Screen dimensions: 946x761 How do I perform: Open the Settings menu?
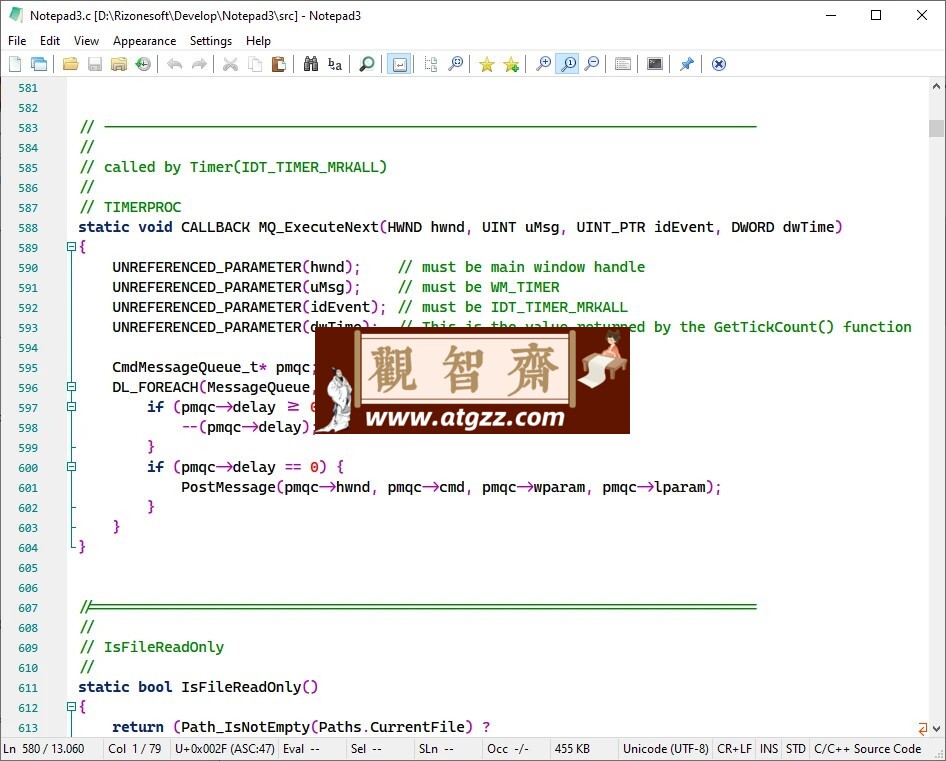tap(211, 40)
